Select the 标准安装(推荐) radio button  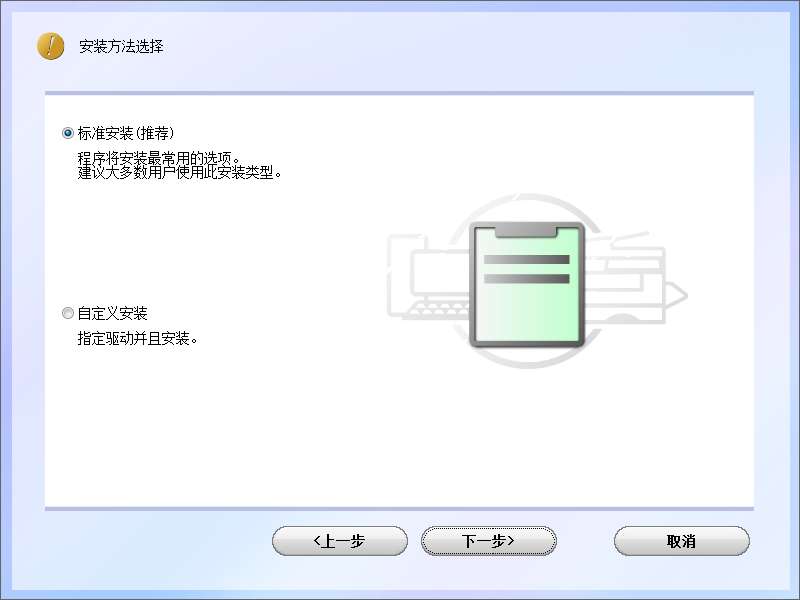68,133
